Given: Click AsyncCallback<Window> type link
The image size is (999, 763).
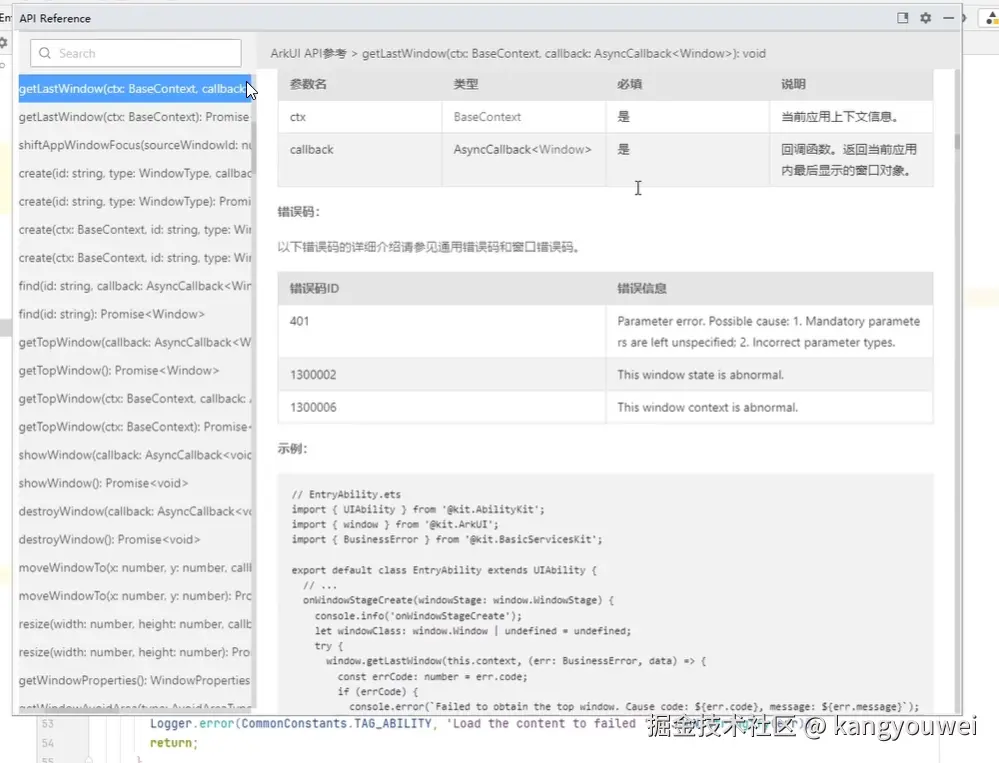Looking at the screenshot, I should pos(522,149).
